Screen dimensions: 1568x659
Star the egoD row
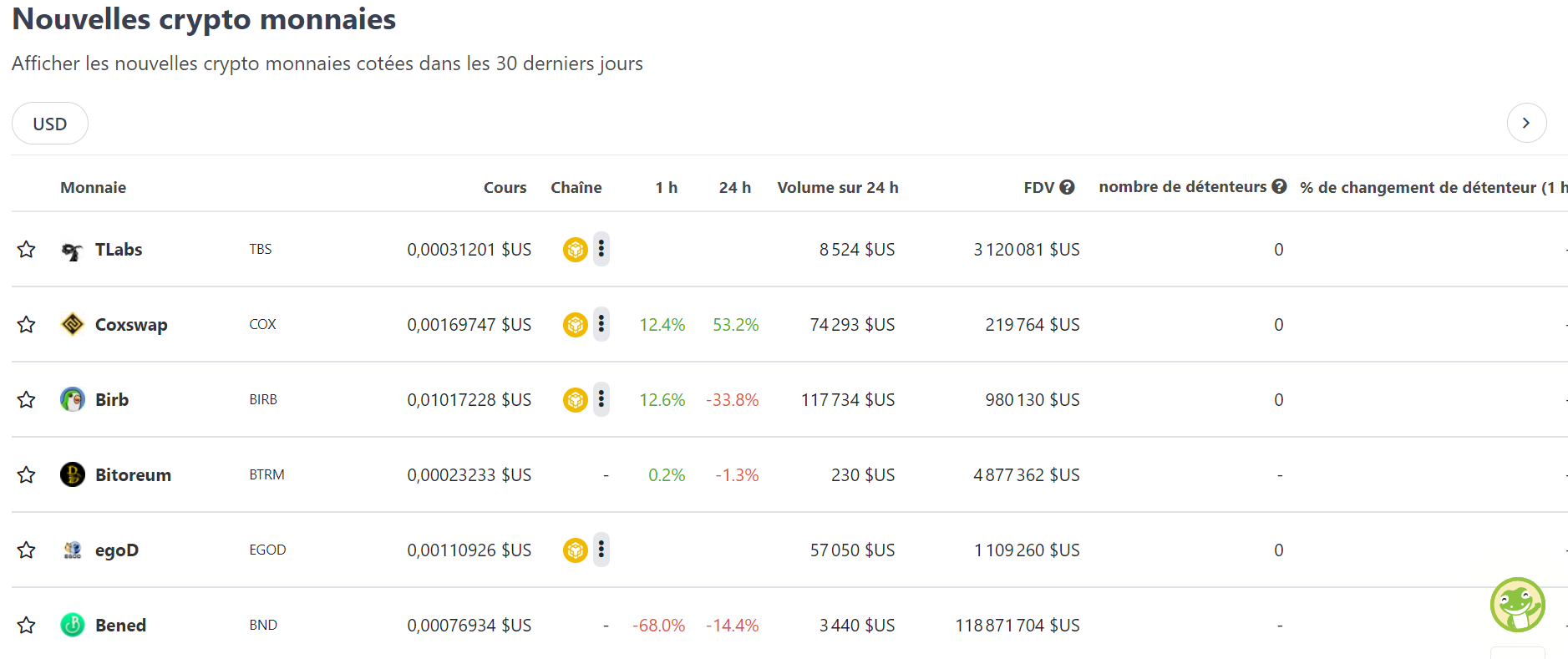pyautogui.click(x=27, y=550)
